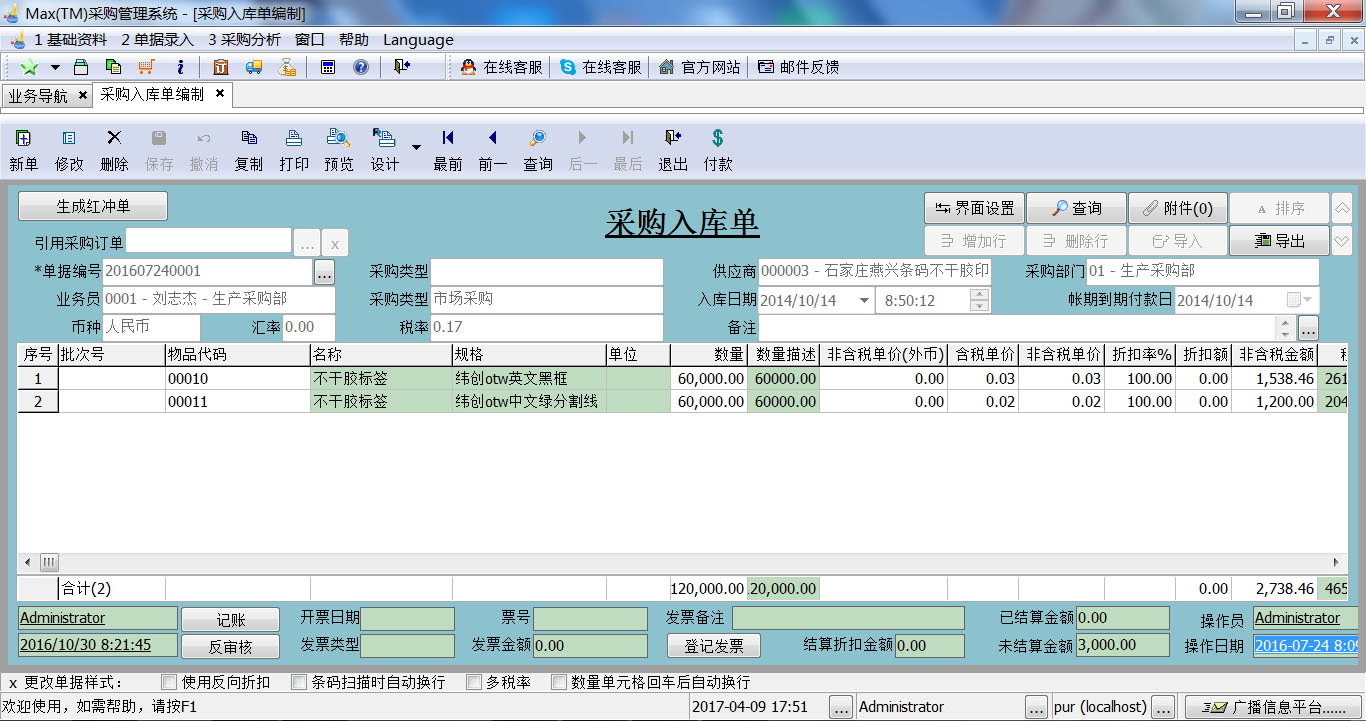Click the 查询 search toolbar icon
The width and height of the screenshot is (1366, 721).
[538, 150]
